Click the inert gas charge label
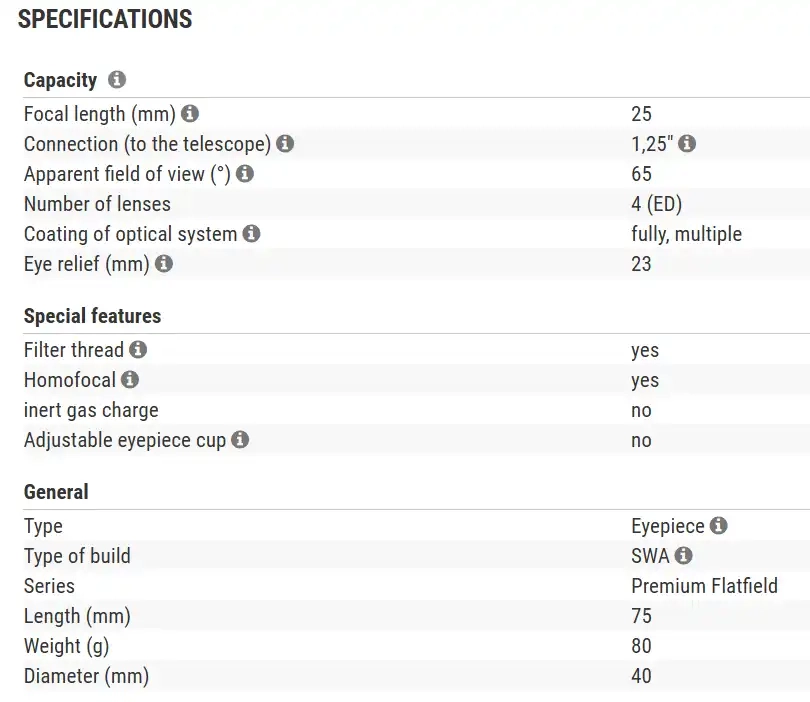 pyautogui.click(x=91, y=410)
